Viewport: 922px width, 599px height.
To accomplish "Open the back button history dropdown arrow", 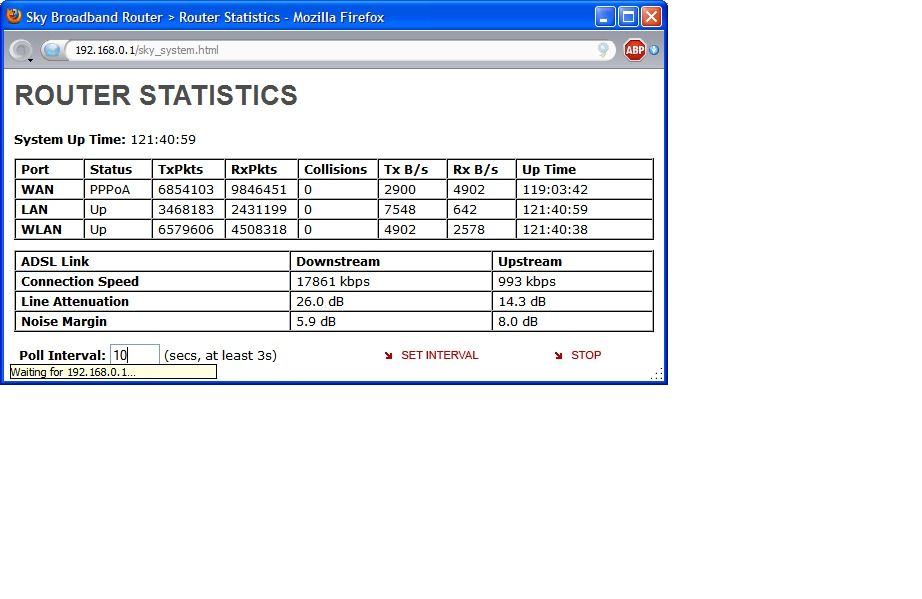I will 31,59.
